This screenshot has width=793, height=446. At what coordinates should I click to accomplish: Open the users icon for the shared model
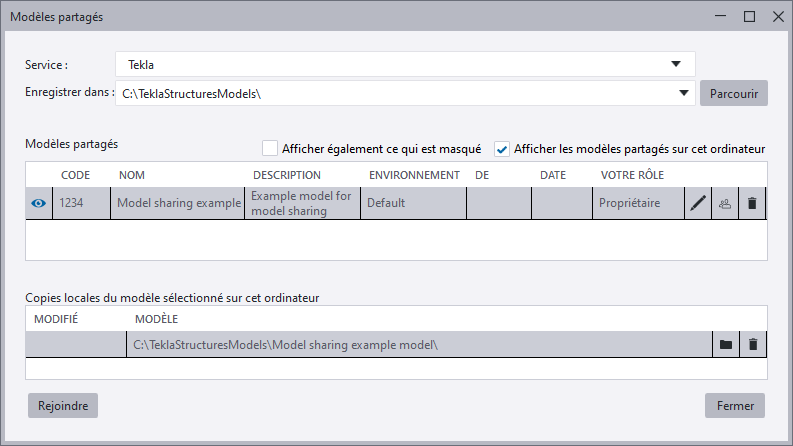coord(725,203)
